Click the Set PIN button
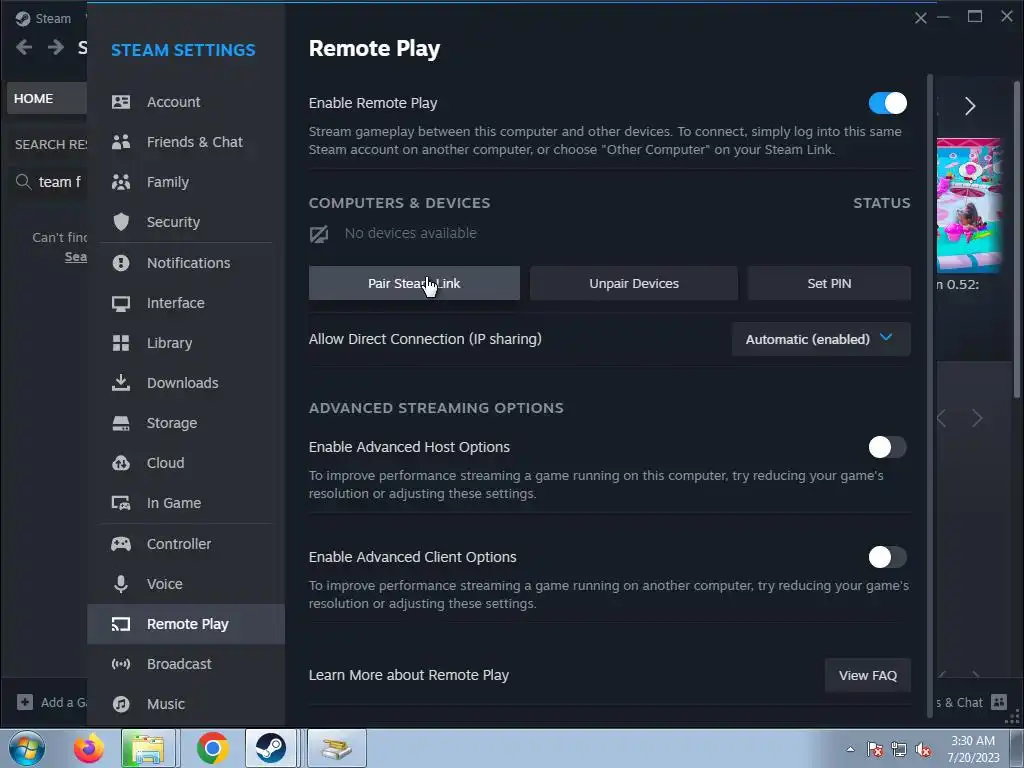1024x768 pixels. pos(829,283)
